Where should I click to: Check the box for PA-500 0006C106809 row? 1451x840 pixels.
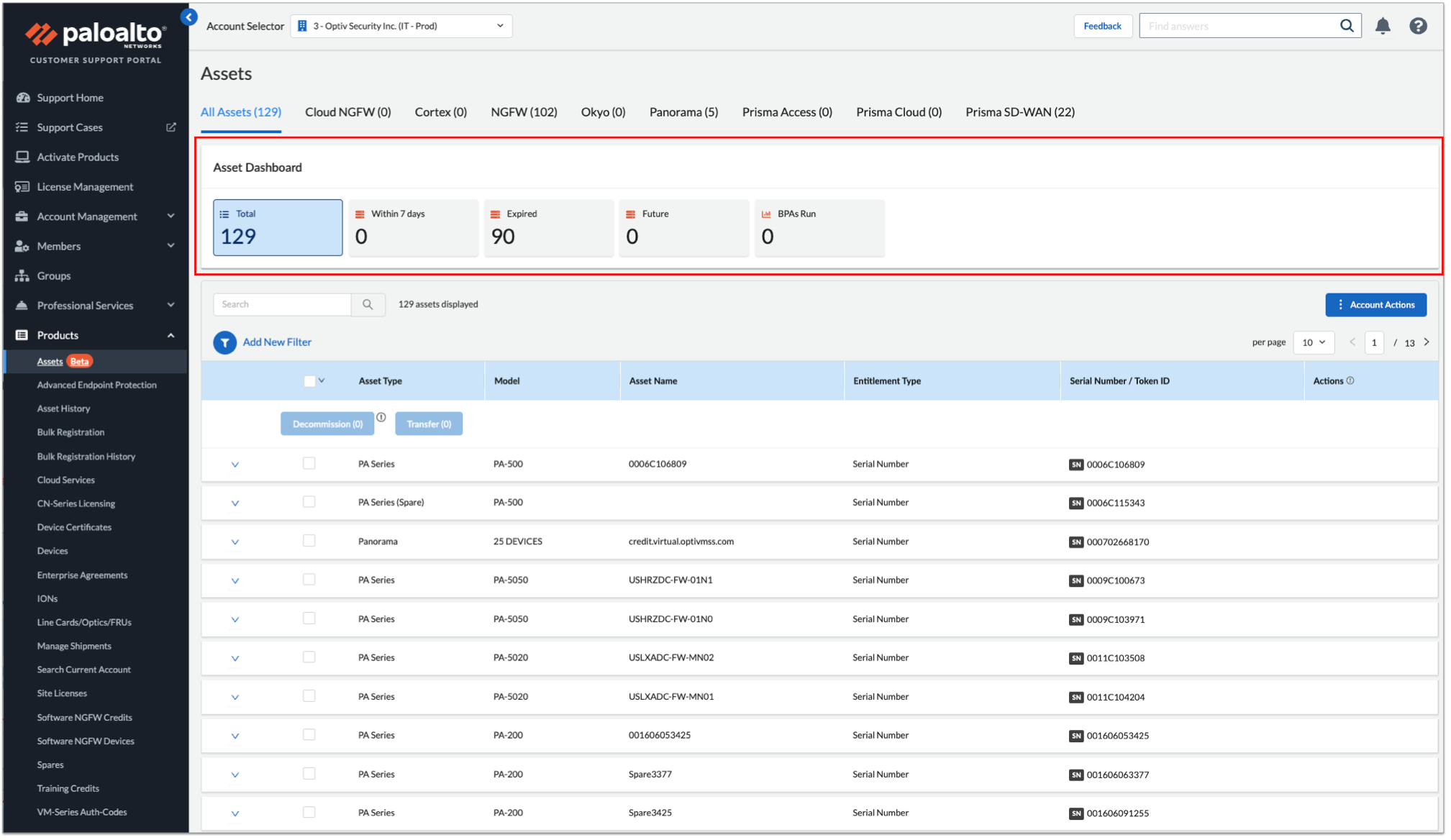coord(309,464)
